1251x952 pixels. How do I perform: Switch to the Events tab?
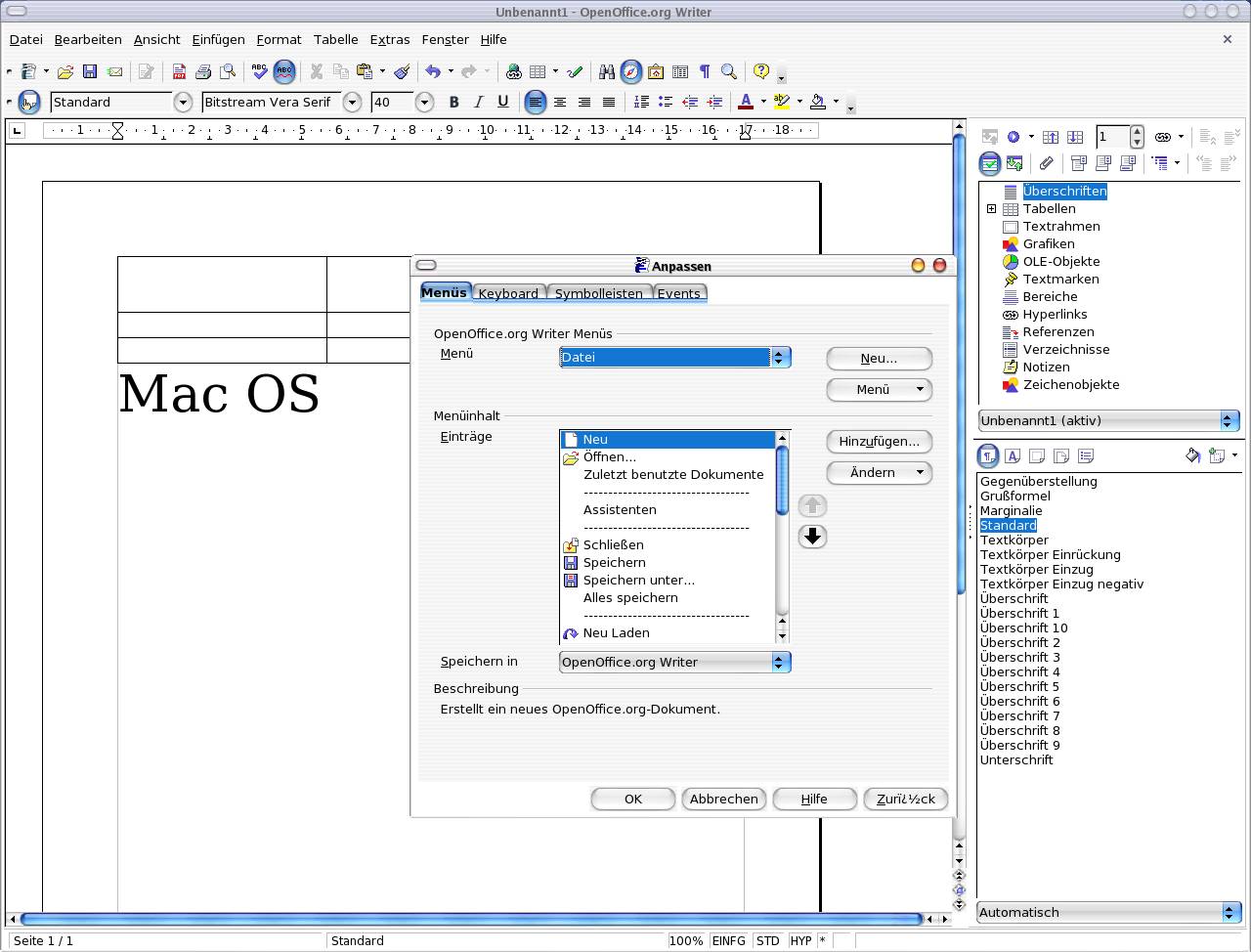pyautogui.click(x=678, y=293)
